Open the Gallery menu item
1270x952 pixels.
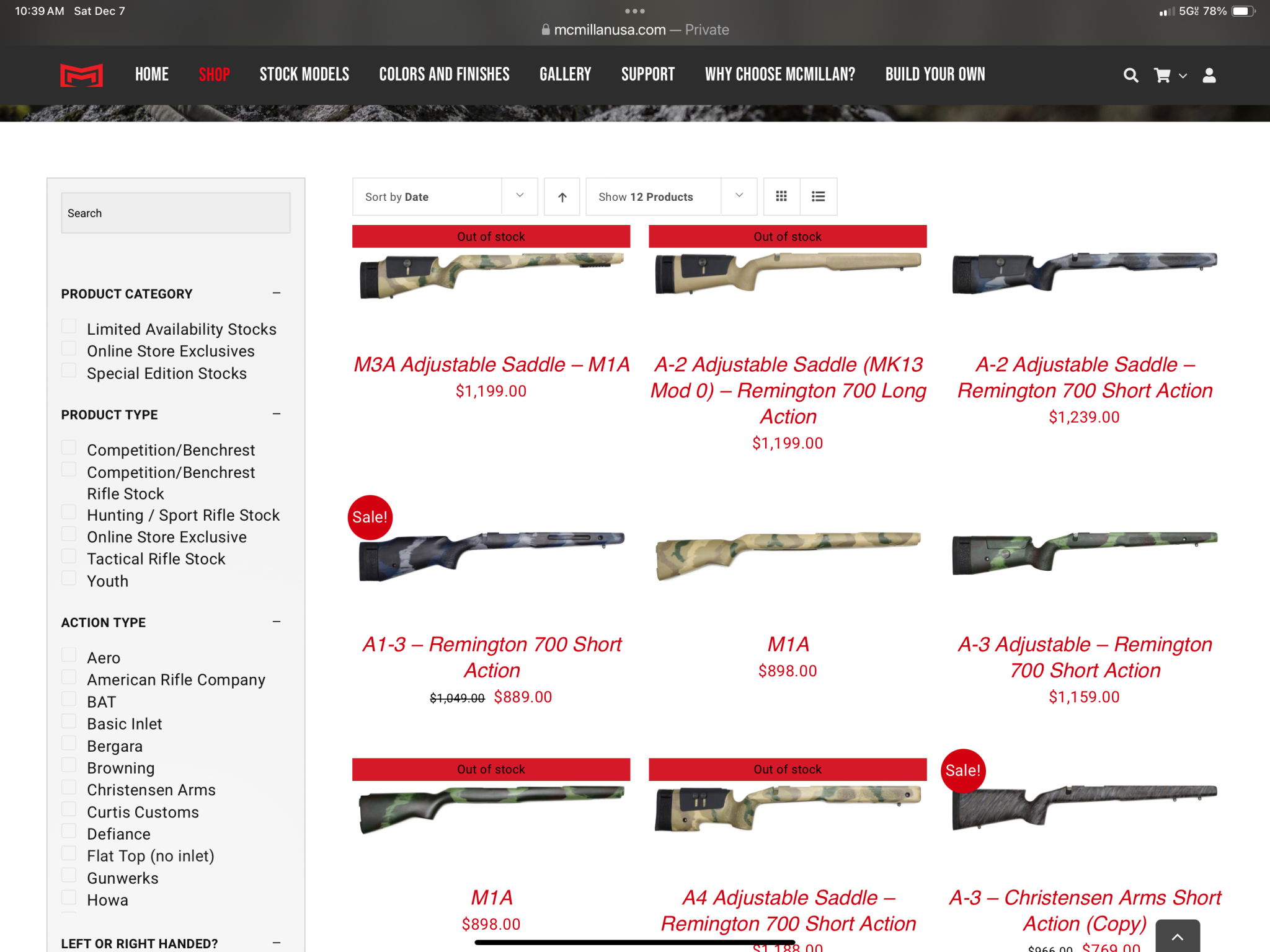coord(565,75)
